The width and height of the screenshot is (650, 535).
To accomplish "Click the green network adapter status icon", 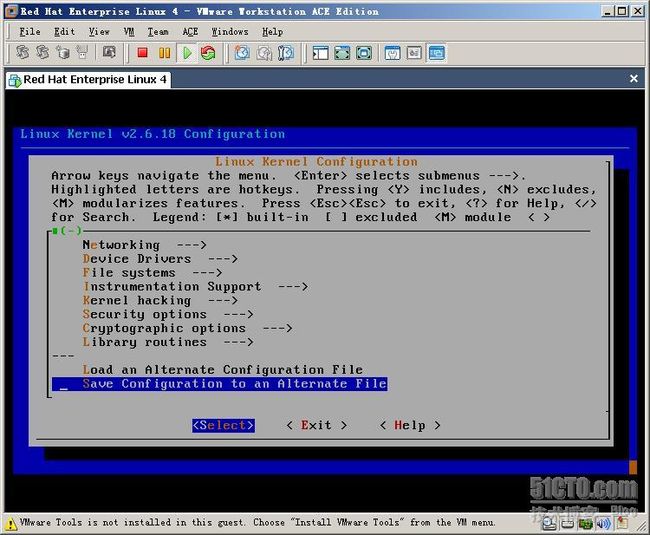I will 586,524.
